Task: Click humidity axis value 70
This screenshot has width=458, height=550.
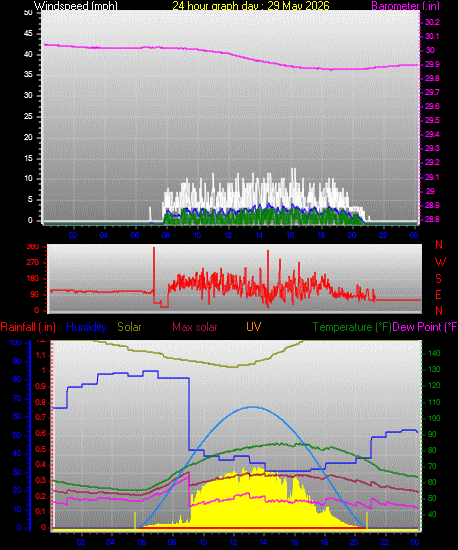Action: (x=17, y=398)
